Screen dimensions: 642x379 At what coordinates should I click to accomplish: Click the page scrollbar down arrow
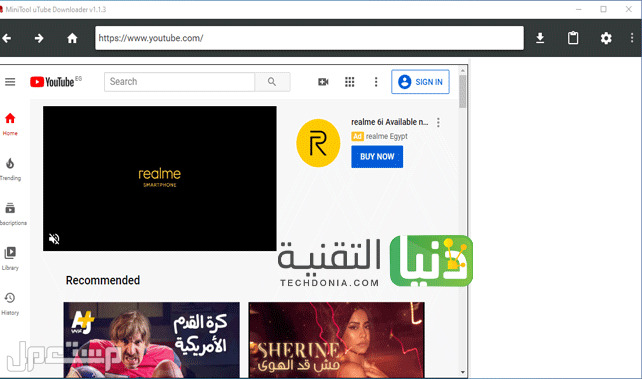(x=463, y=372)
